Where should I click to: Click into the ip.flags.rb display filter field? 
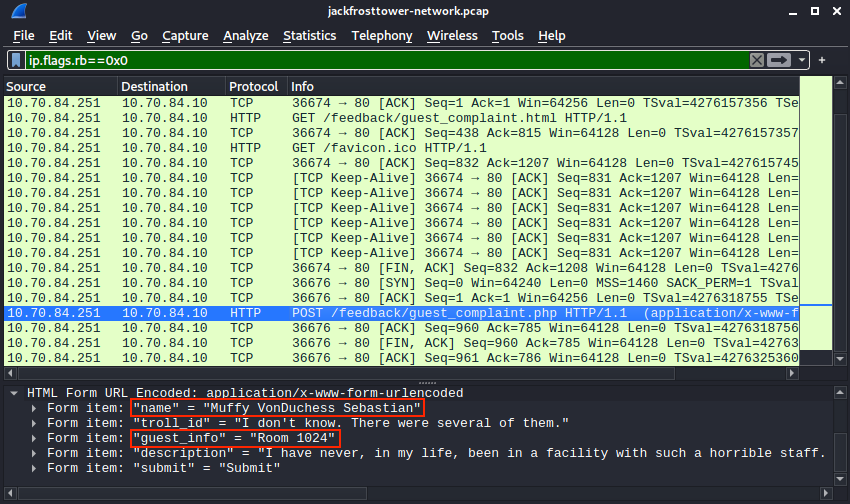(387, 60)
